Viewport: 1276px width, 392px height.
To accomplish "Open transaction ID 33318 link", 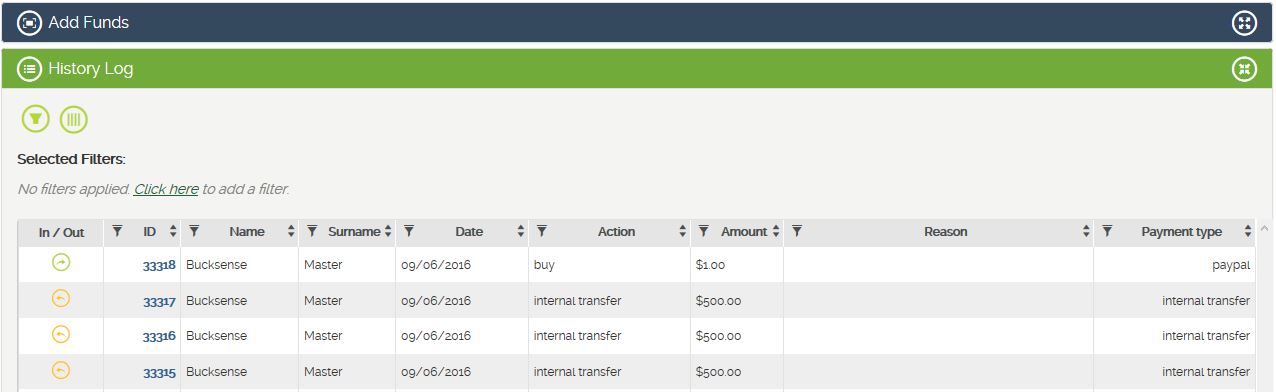I will 159,266.
